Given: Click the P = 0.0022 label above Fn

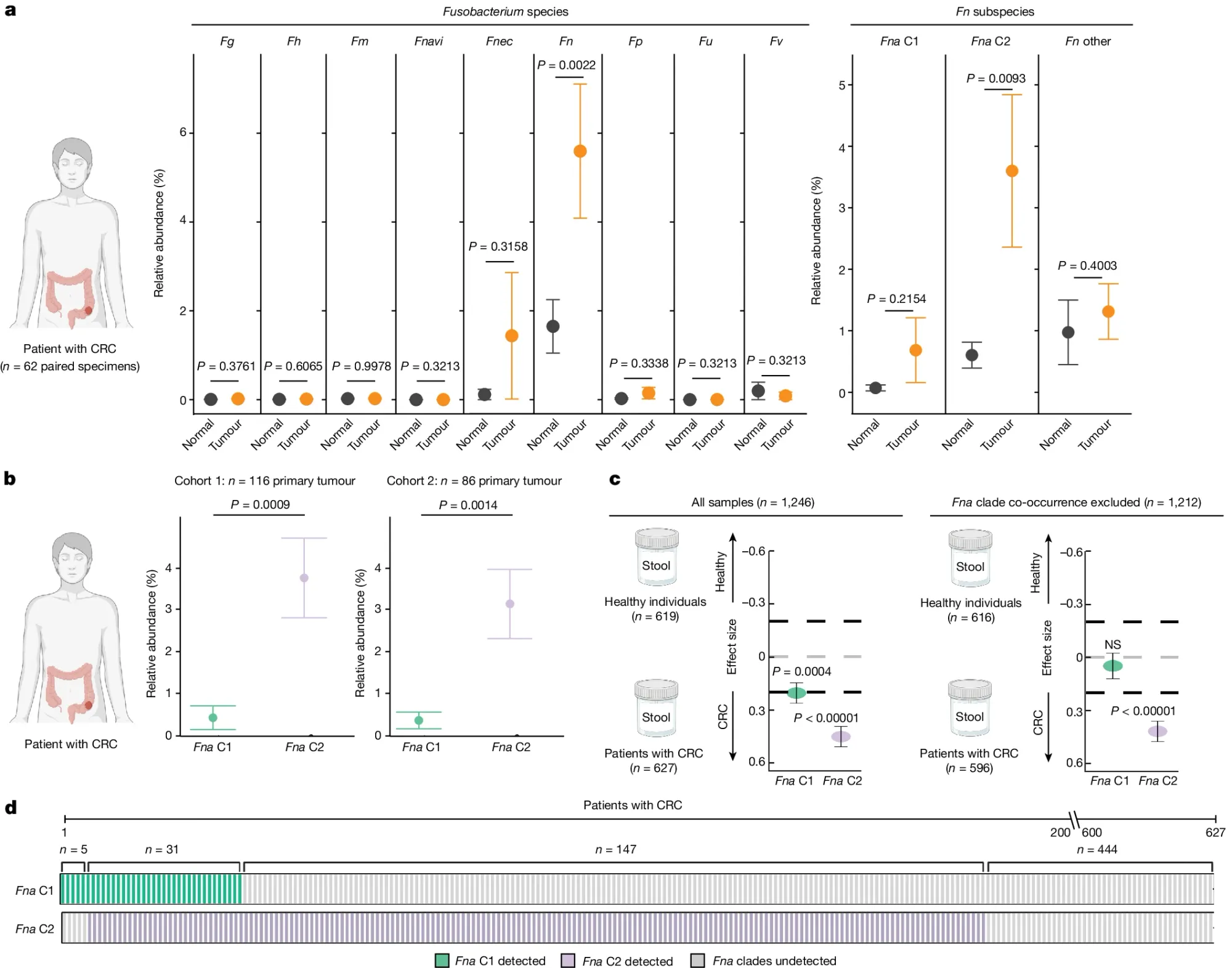Looking at the screenshot, I should (566, 65).
